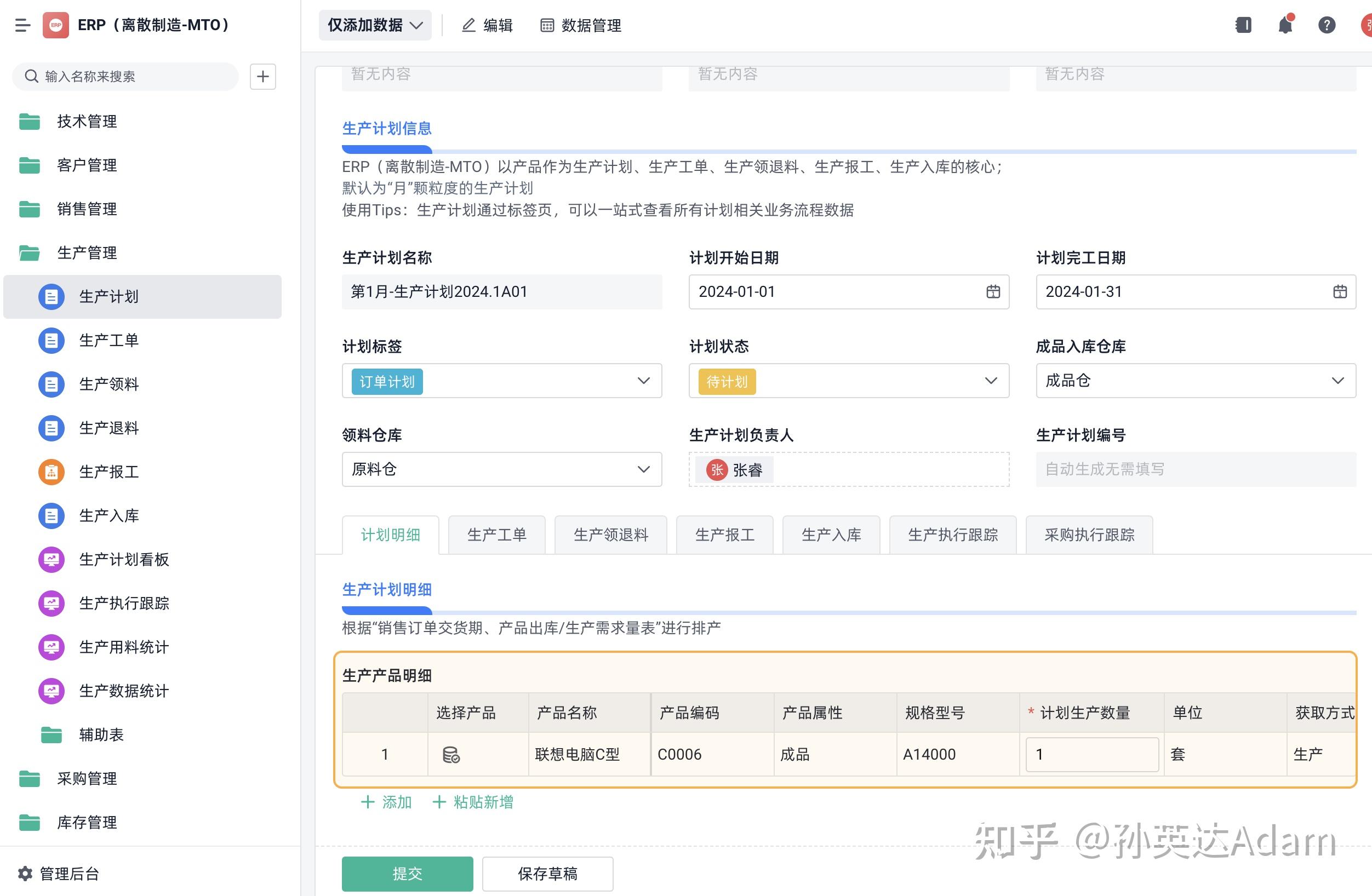Select 生产报工 in the sidebar

[x=109, y=472]
